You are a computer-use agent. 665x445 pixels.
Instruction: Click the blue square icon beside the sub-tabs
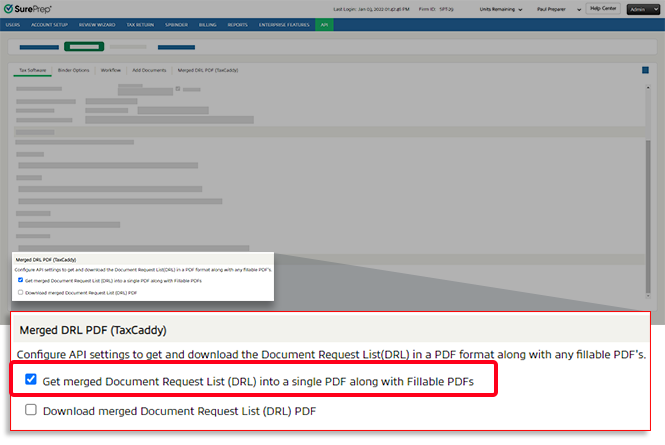(x=645, y=70)
